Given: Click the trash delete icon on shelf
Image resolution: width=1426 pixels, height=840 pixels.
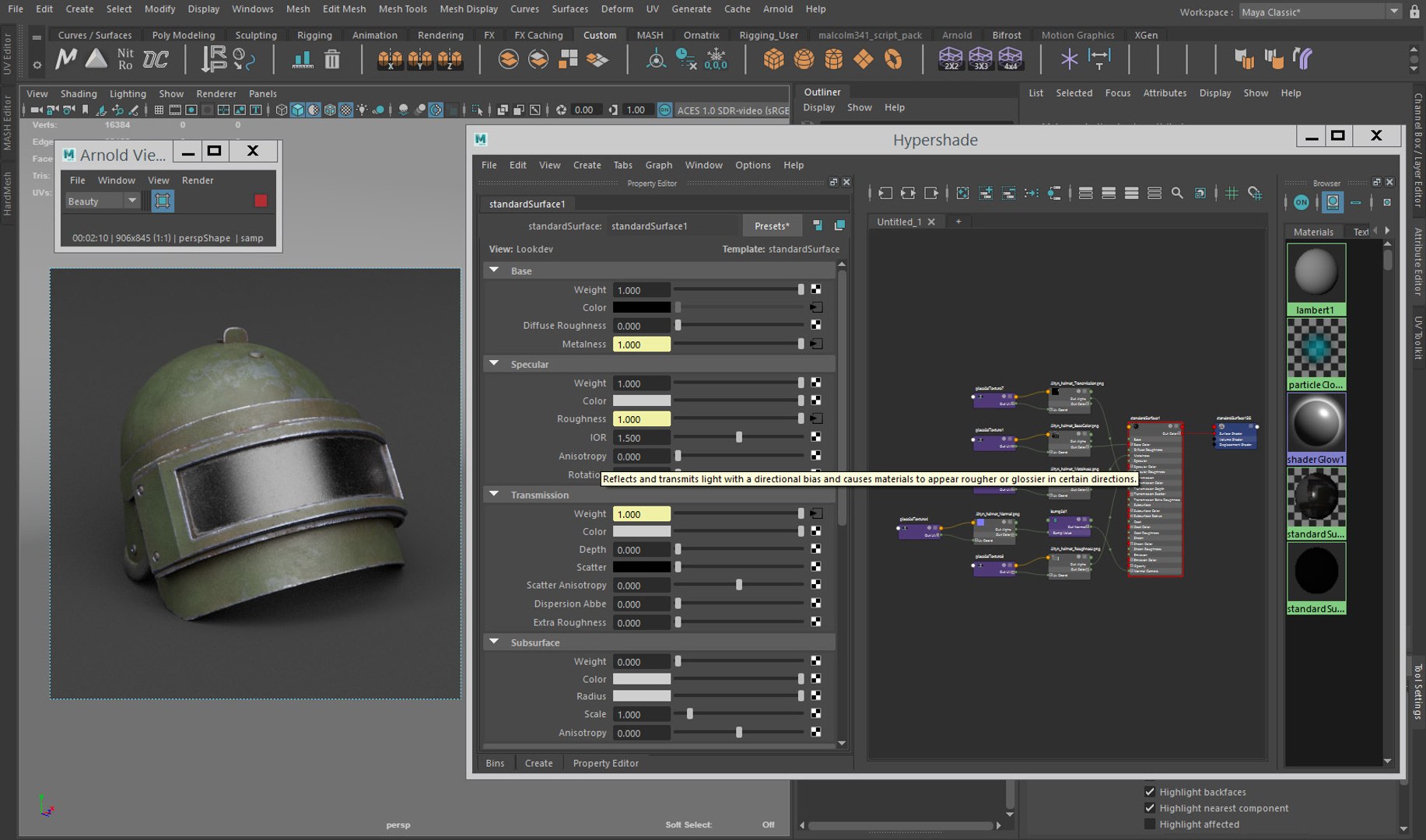Looking at the screenshot, I should tap(332, 60).
